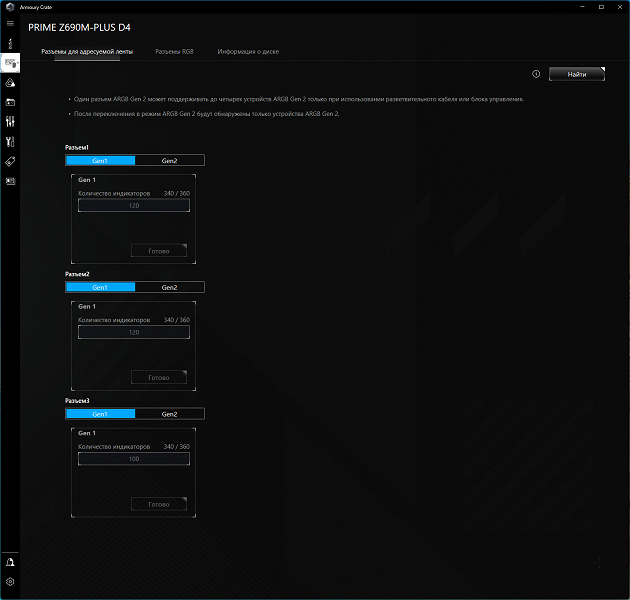Click the Найти button
Image resolution: width=630 pixels, height=600 pixels.
577,74
